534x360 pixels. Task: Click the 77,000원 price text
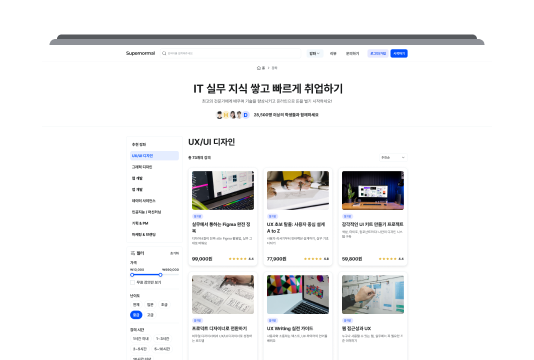point(277,259)
